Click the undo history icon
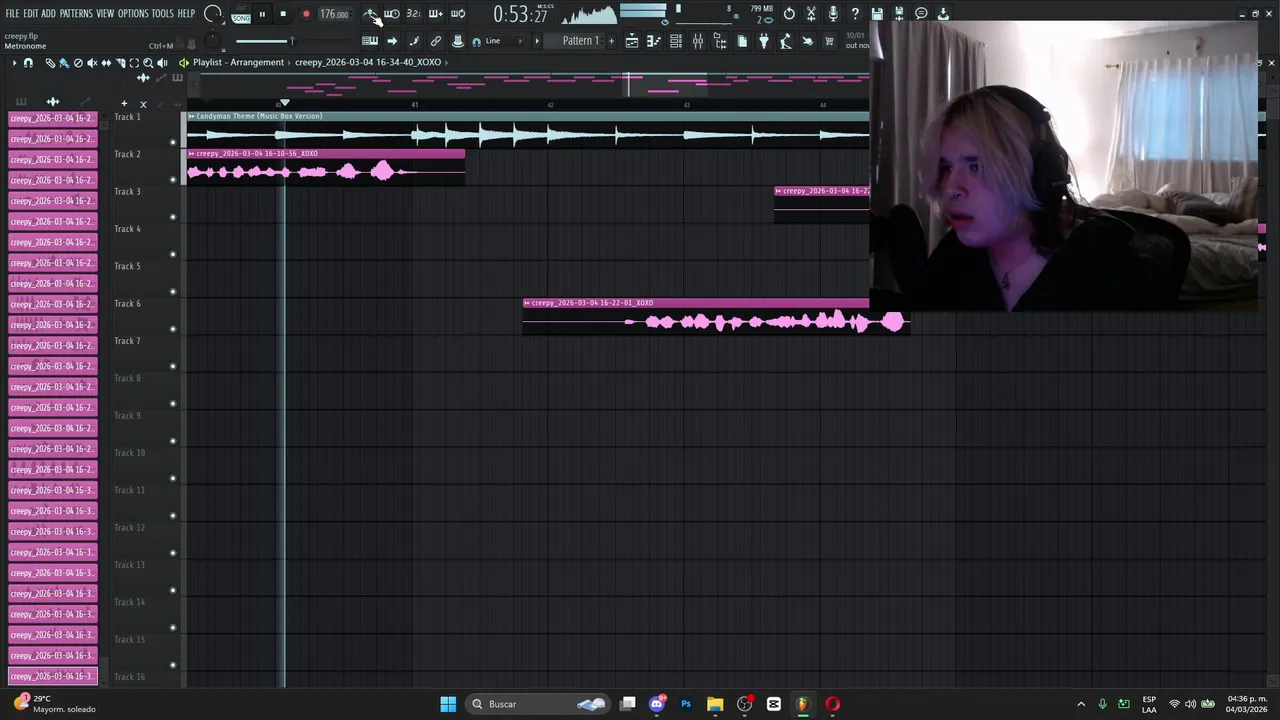This screenshot has height=720, width=1280. [789, 14]
